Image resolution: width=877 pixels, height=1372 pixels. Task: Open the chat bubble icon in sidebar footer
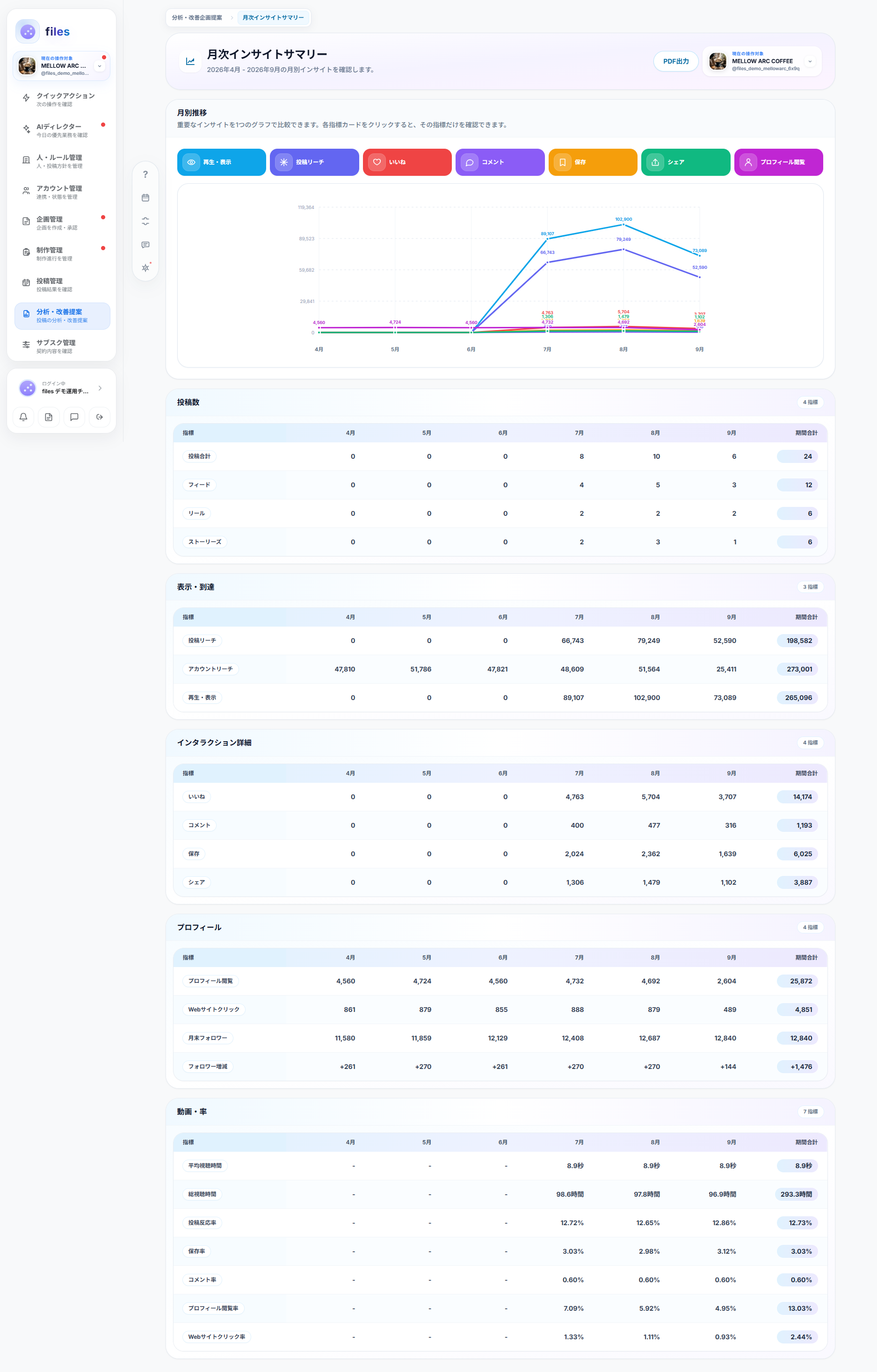tap(74, 417)
